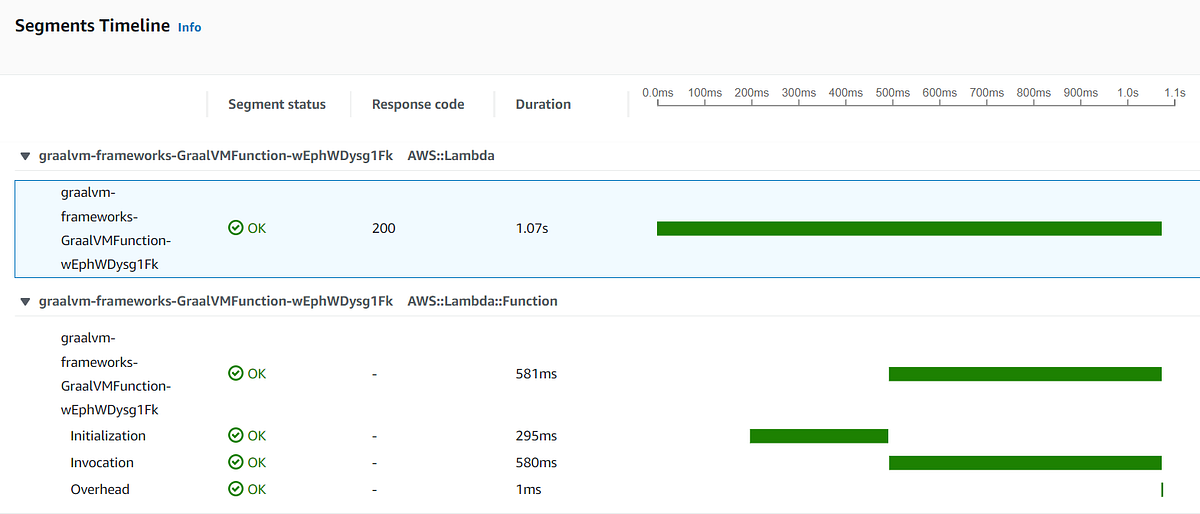Click the 1ms duration value

(x=528, y=490)
